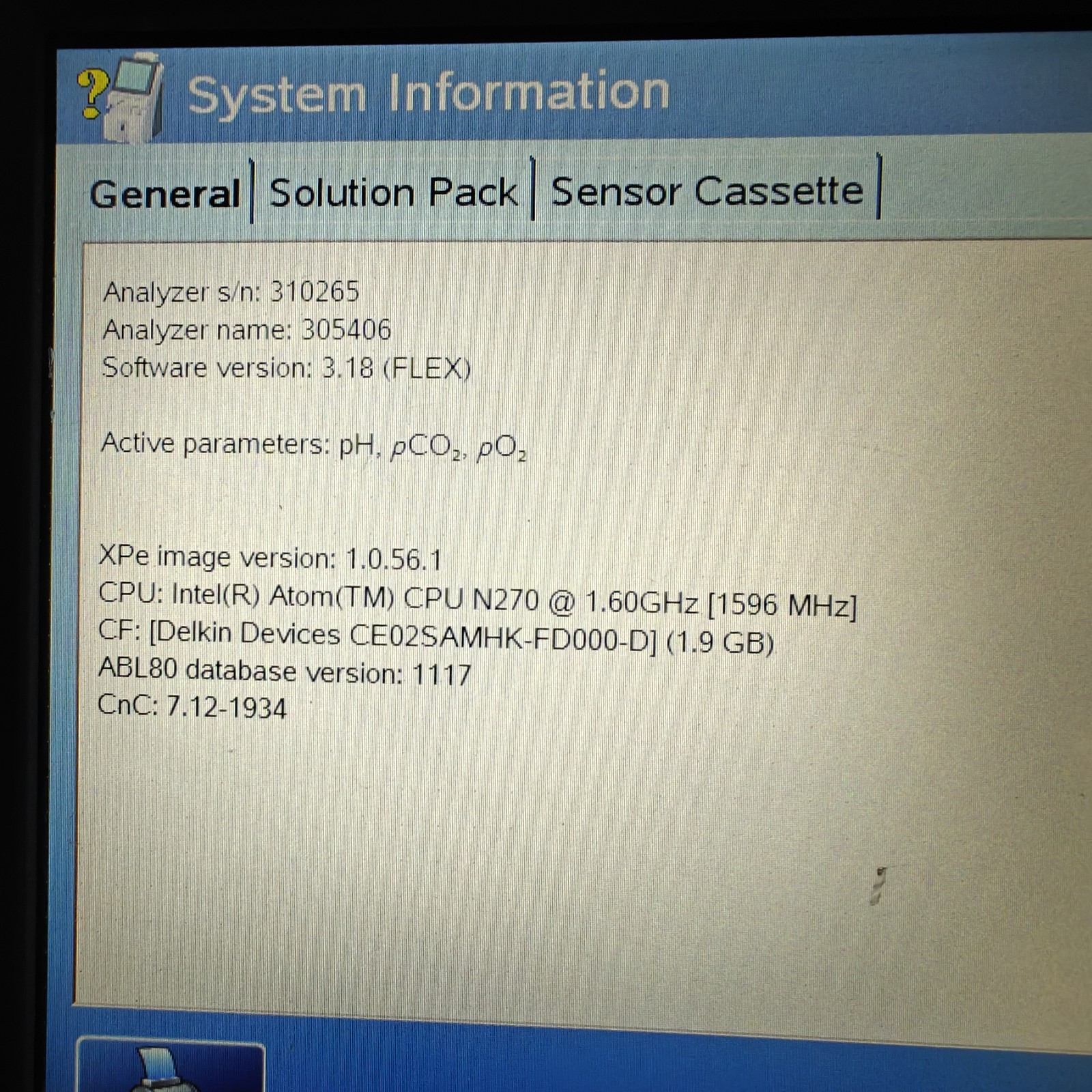Screen dimensions: 1092x1092
Task: Click the Software version 3.18 (FLEX) line
Action: tap(287, 368)
